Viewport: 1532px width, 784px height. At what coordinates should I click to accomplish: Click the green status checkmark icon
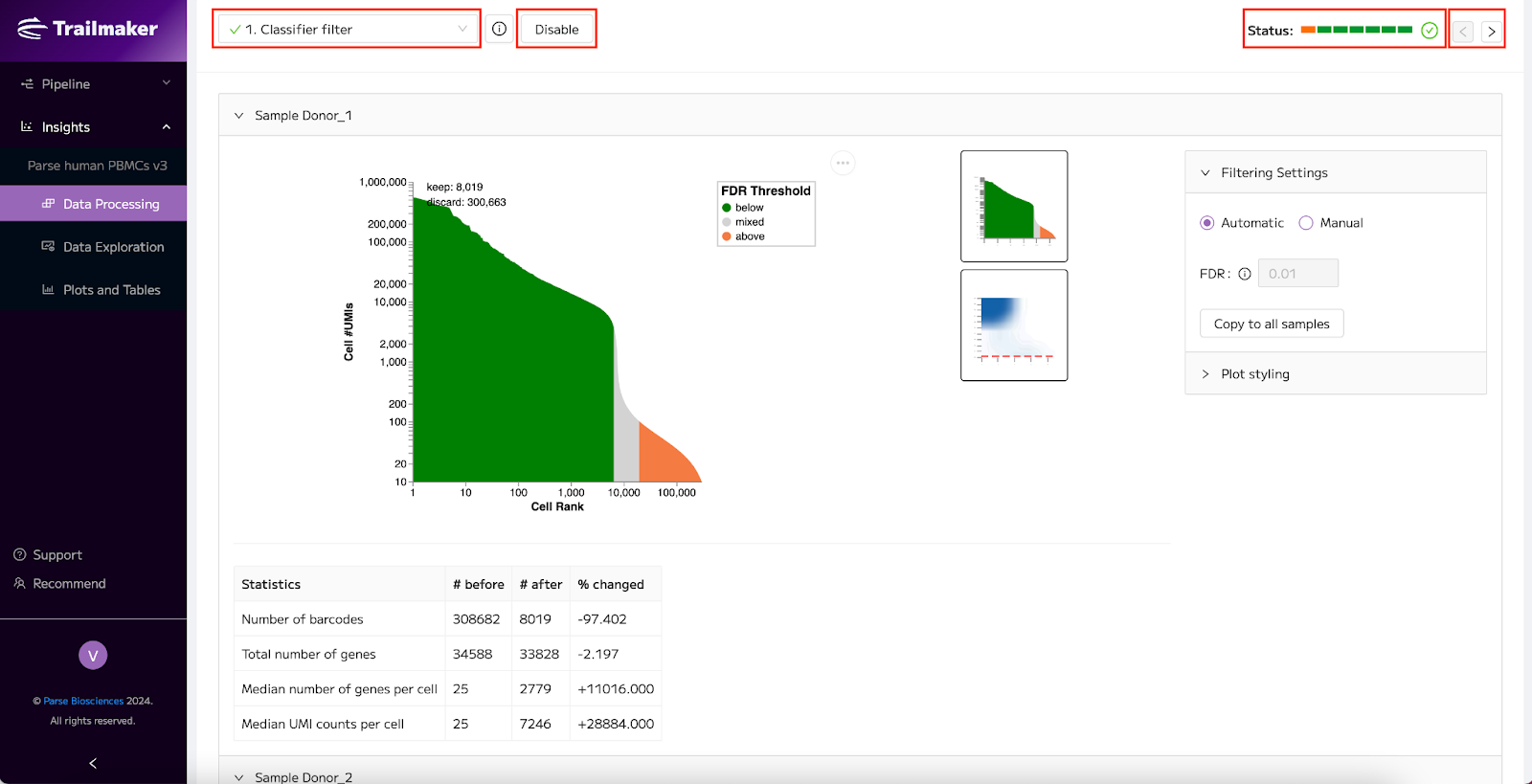(x=1430, y=31)
